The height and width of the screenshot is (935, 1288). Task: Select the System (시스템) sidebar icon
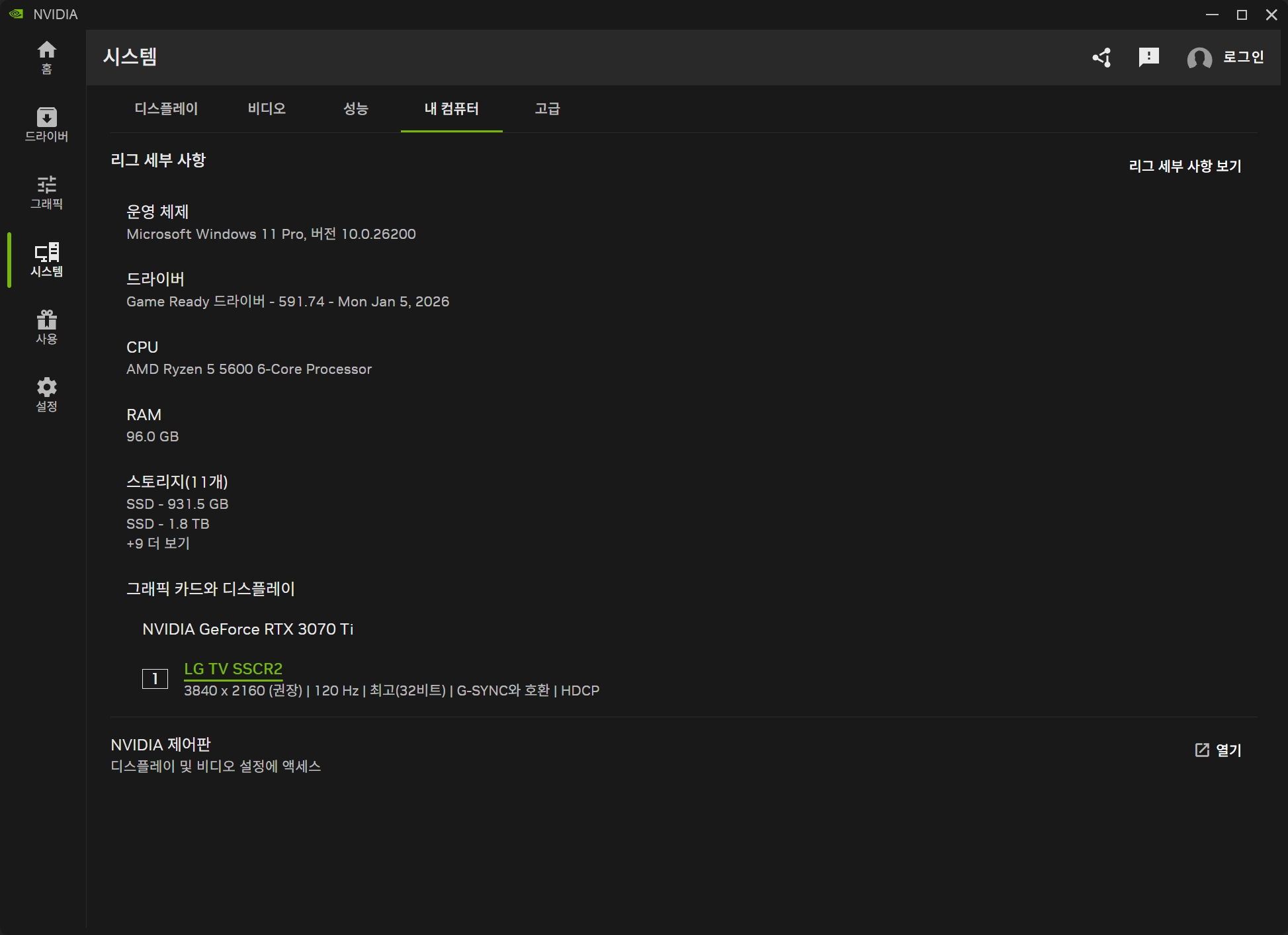46,259
